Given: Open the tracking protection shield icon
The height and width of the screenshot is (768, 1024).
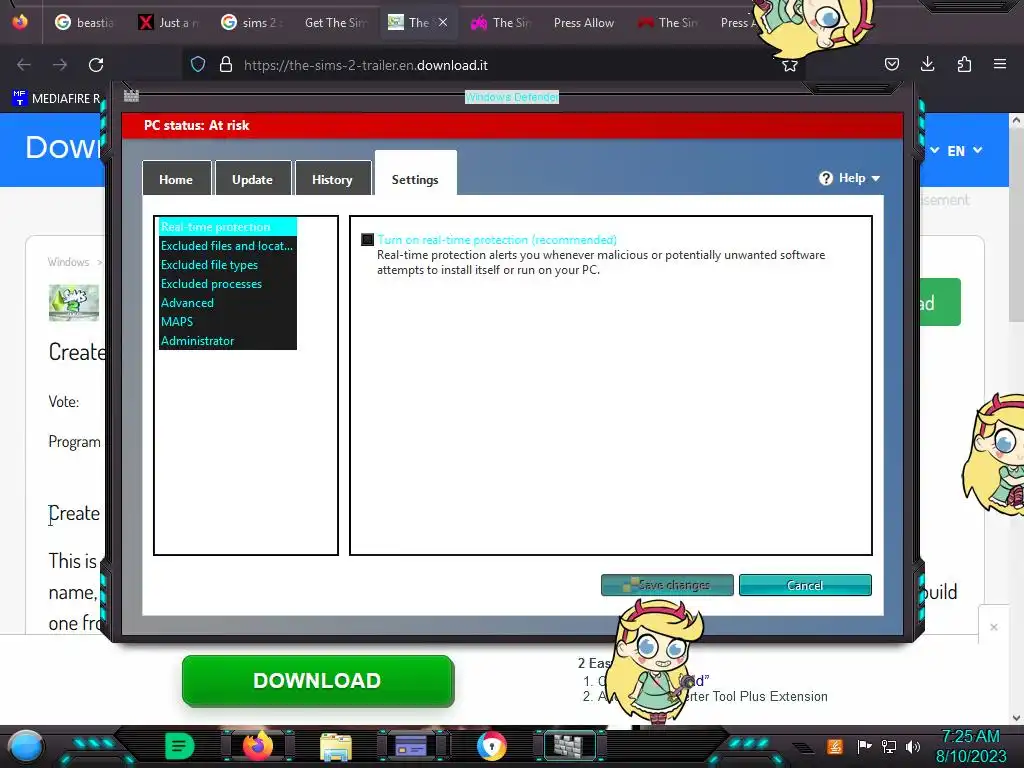Looking at the screenshot, I should pos(198,65).
